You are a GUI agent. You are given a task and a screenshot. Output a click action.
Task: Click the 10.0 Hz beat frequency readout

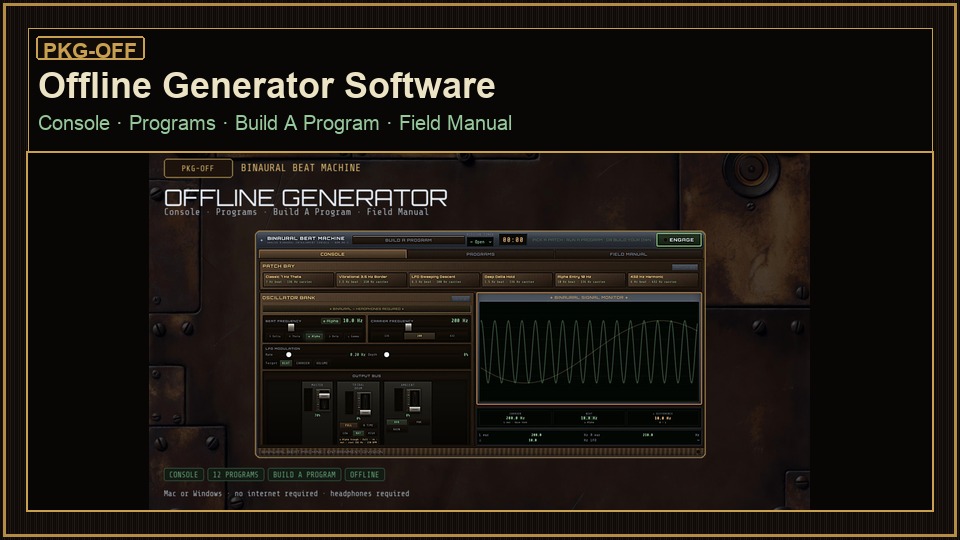click(x=353, y=321)
